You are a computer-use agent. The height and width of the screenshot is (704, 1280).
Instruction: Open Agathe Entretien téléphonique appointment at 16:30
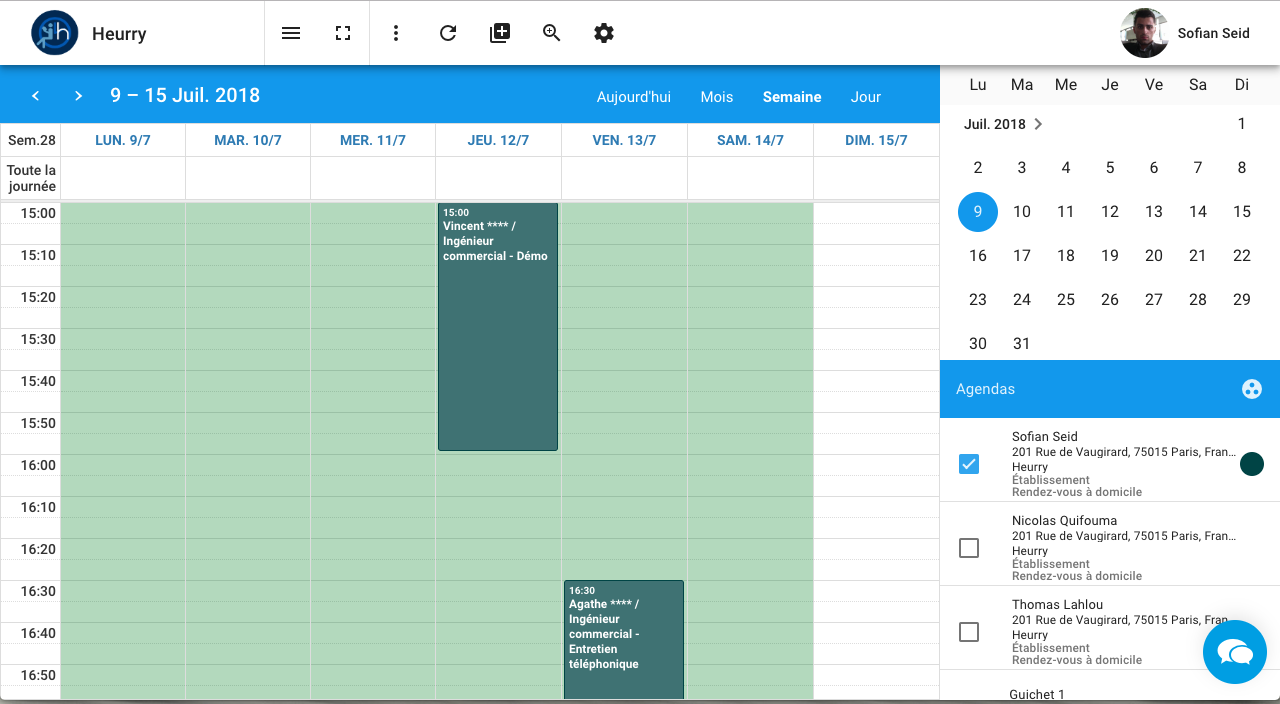click(624, 640)
